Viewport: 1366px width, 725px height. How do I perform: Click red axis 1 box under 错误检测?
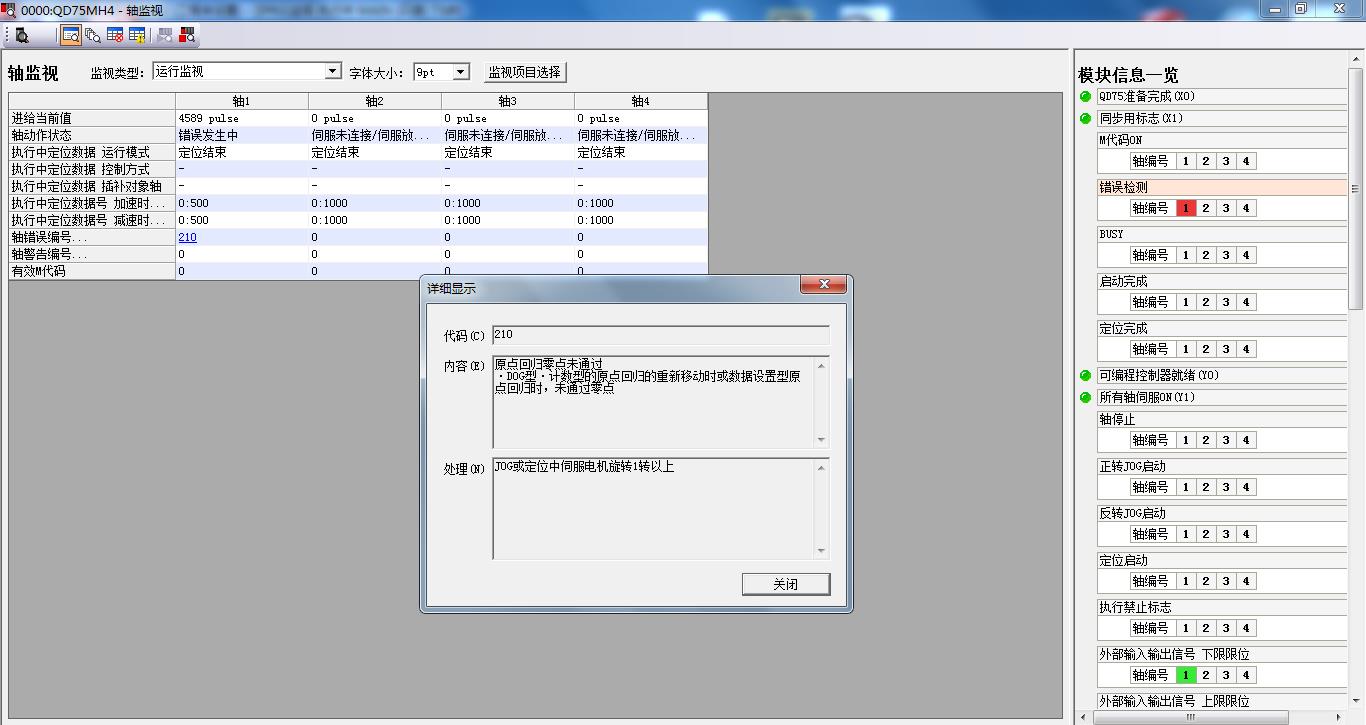[1185, 209]
